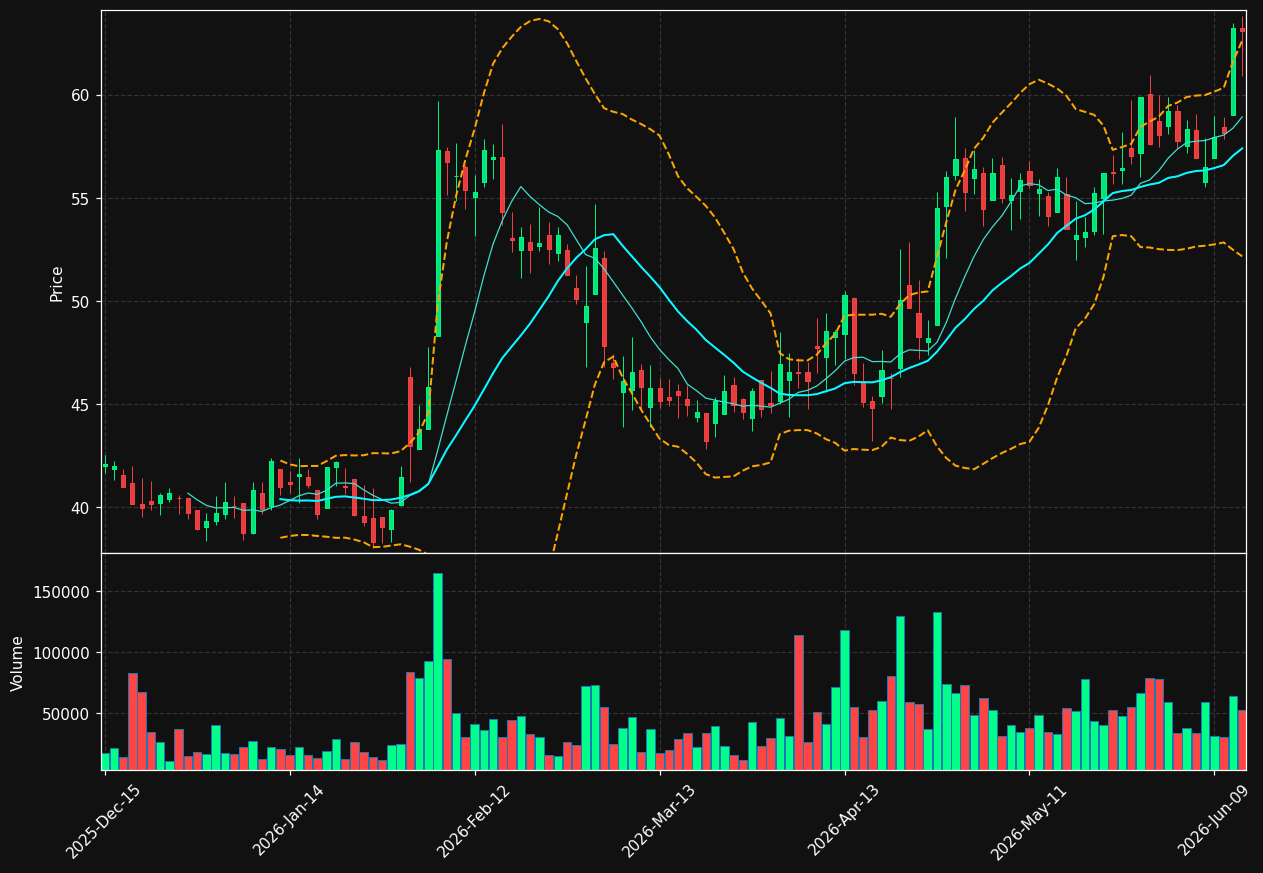This screenshot has height=873, width=1263.
Task: Click the tall green candle rising to 57
Action: (x=438, y=243)
